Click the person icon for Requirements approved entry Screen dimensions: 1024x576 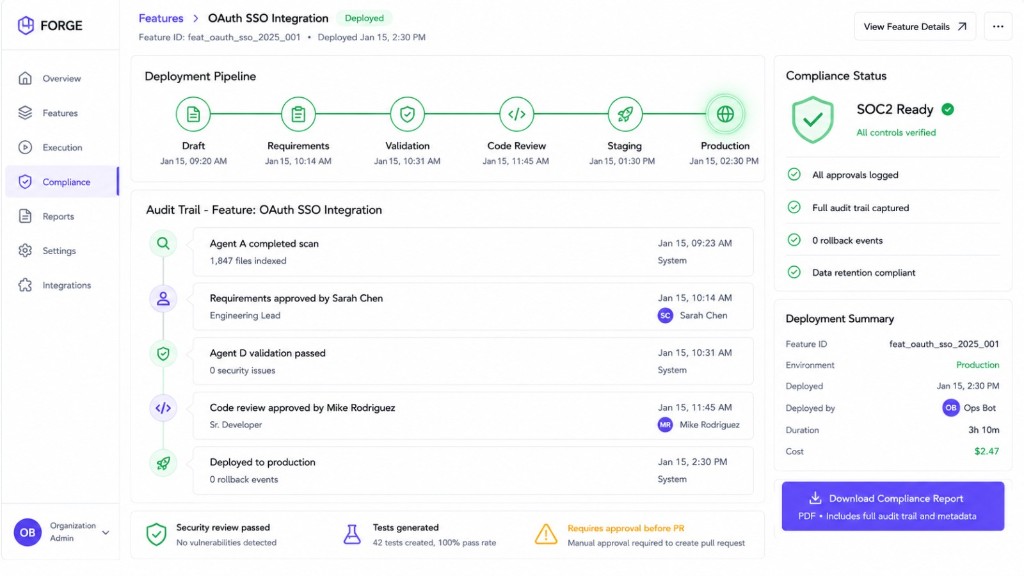click(163, 298)
